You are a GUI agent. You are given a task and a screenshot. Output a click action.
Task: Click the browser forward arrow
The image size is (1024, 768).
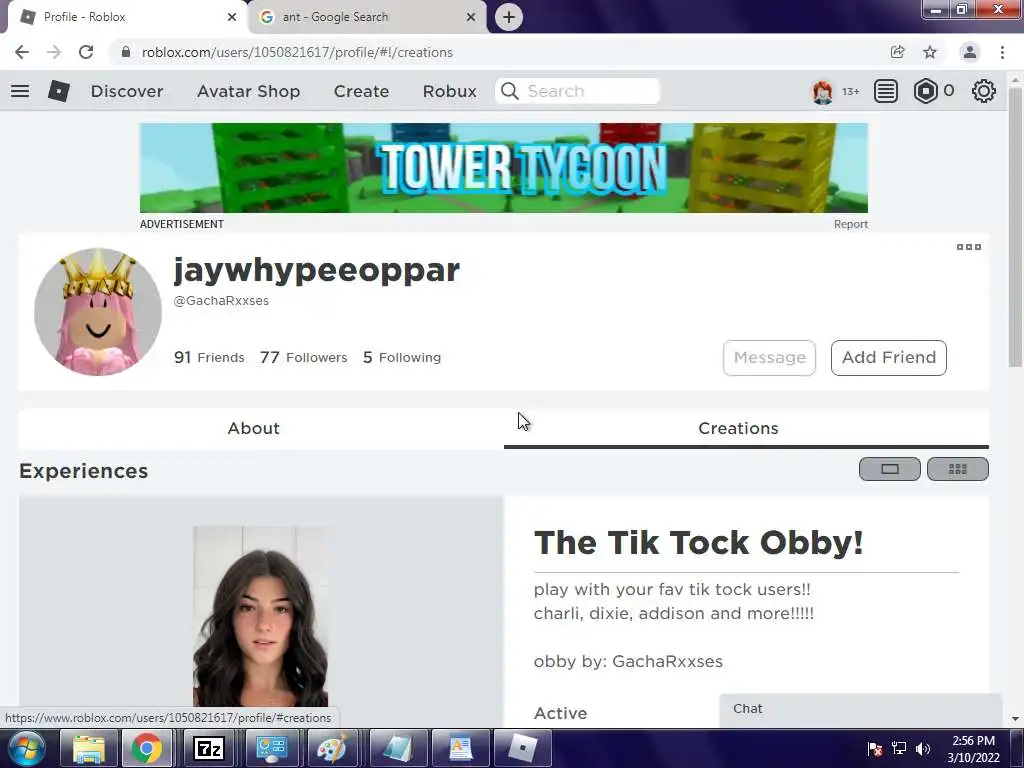point(54,52)
